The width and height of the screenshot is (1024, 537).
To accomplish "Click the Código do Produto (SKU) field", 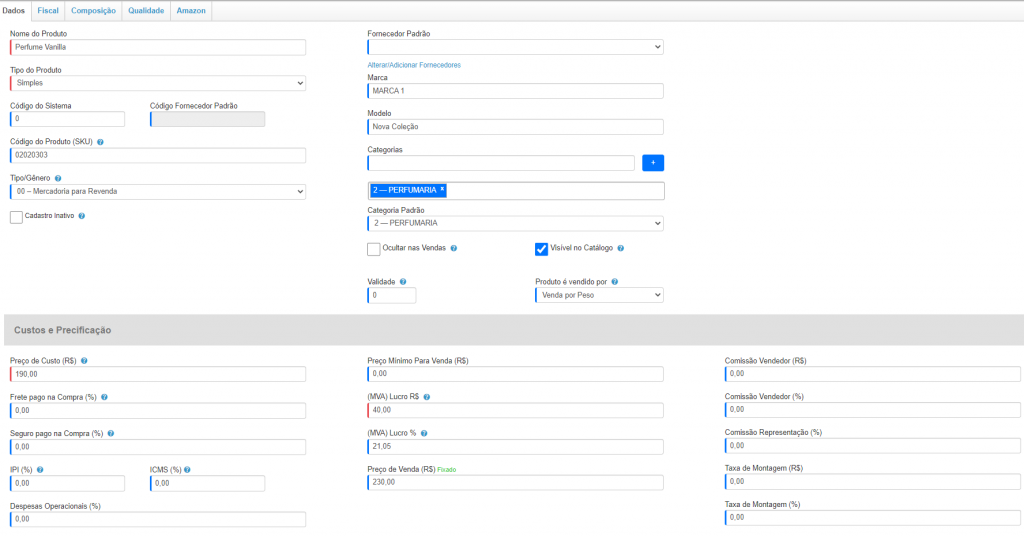I will click(158, 155).
